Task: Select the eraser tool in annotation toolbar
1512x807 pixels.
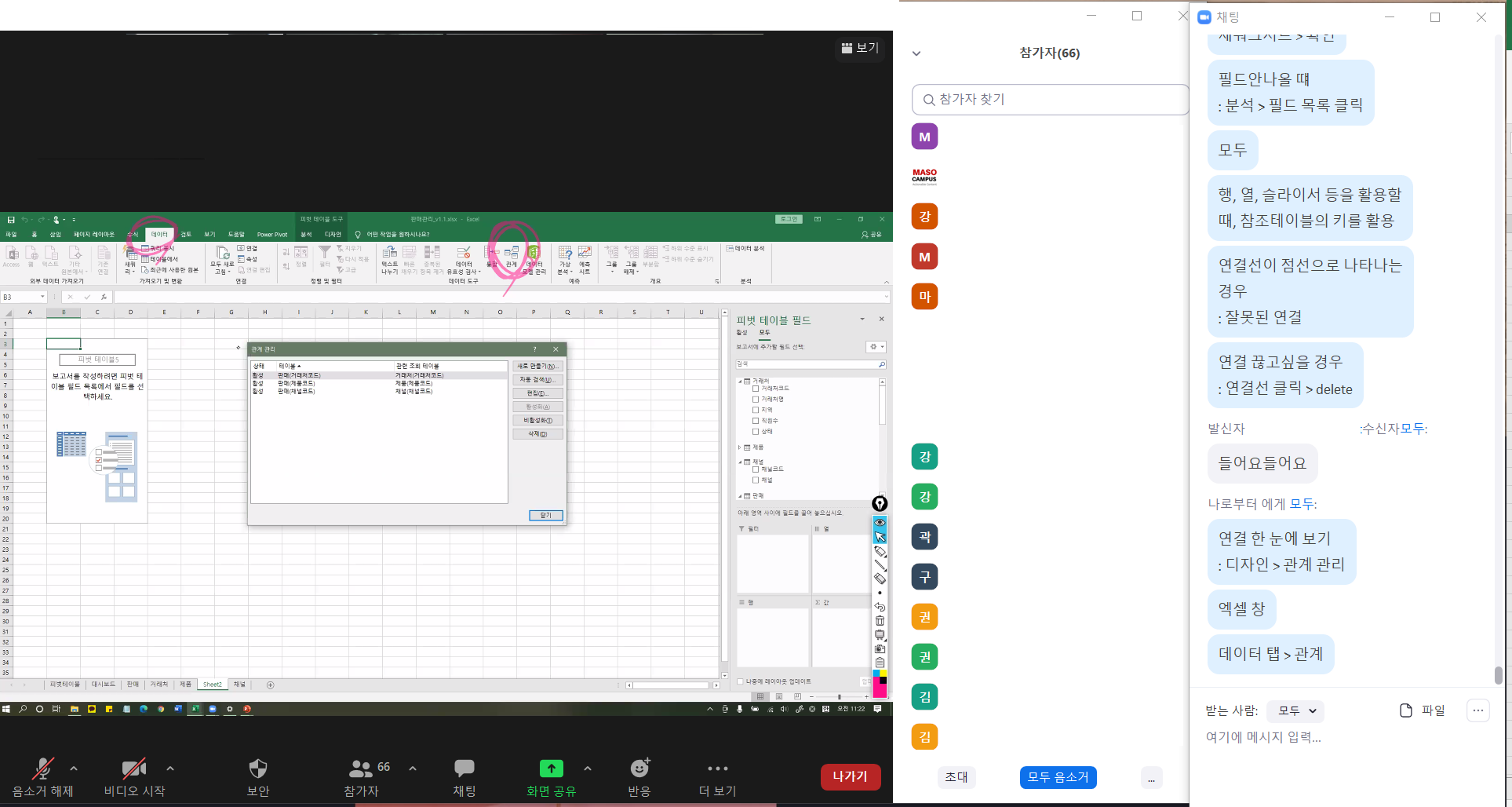Action: point(880,579)
